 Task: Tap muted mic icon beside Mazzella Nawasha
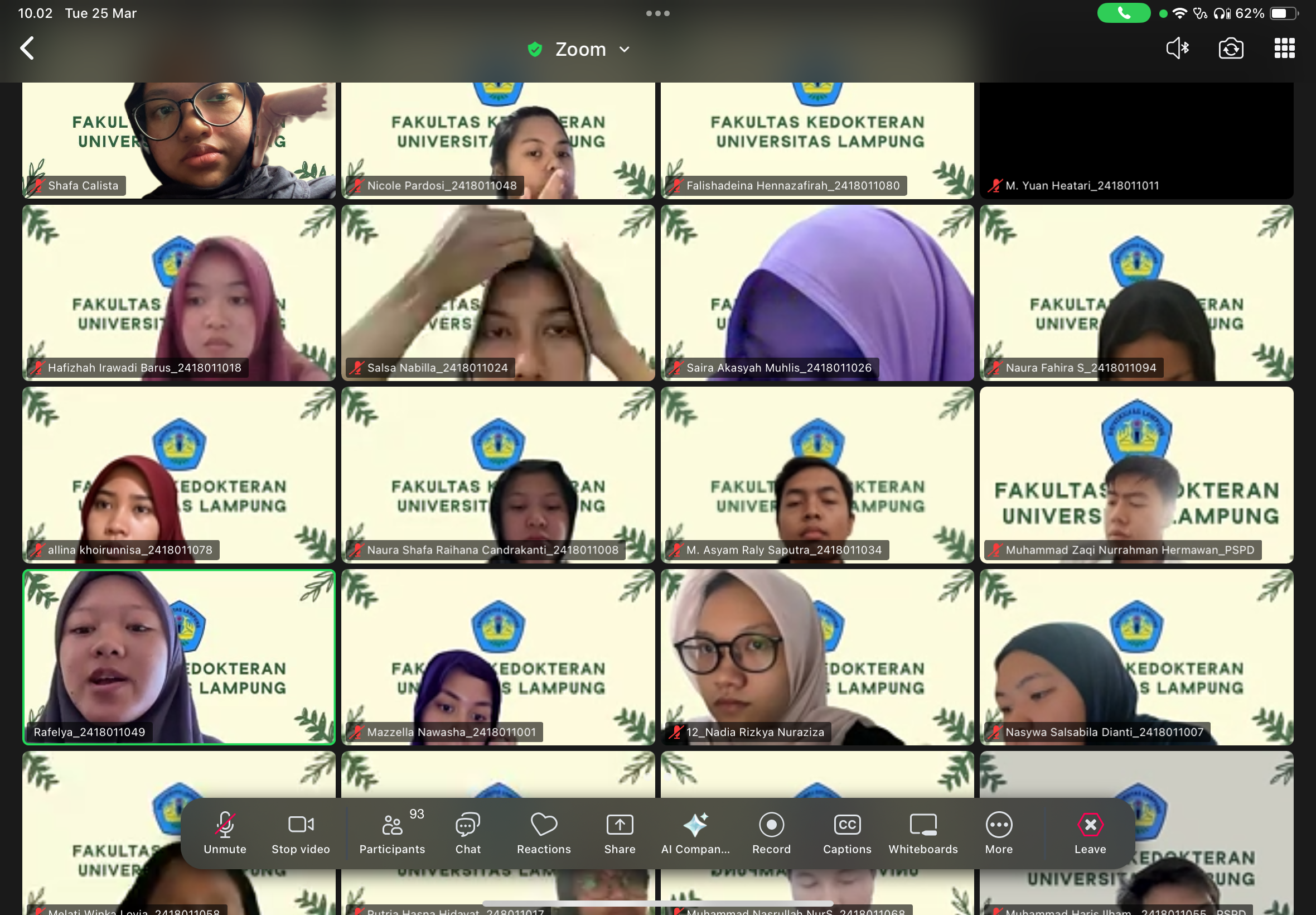356,732
